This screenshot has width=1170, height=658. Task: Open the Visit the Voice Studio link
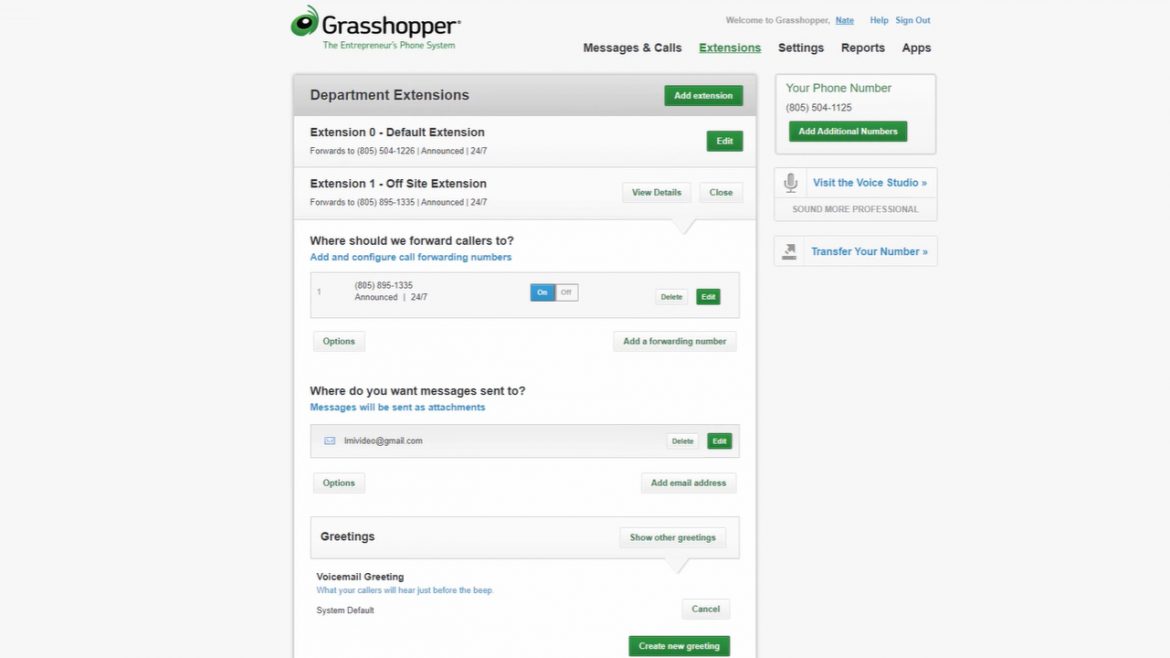click(869, 183)
